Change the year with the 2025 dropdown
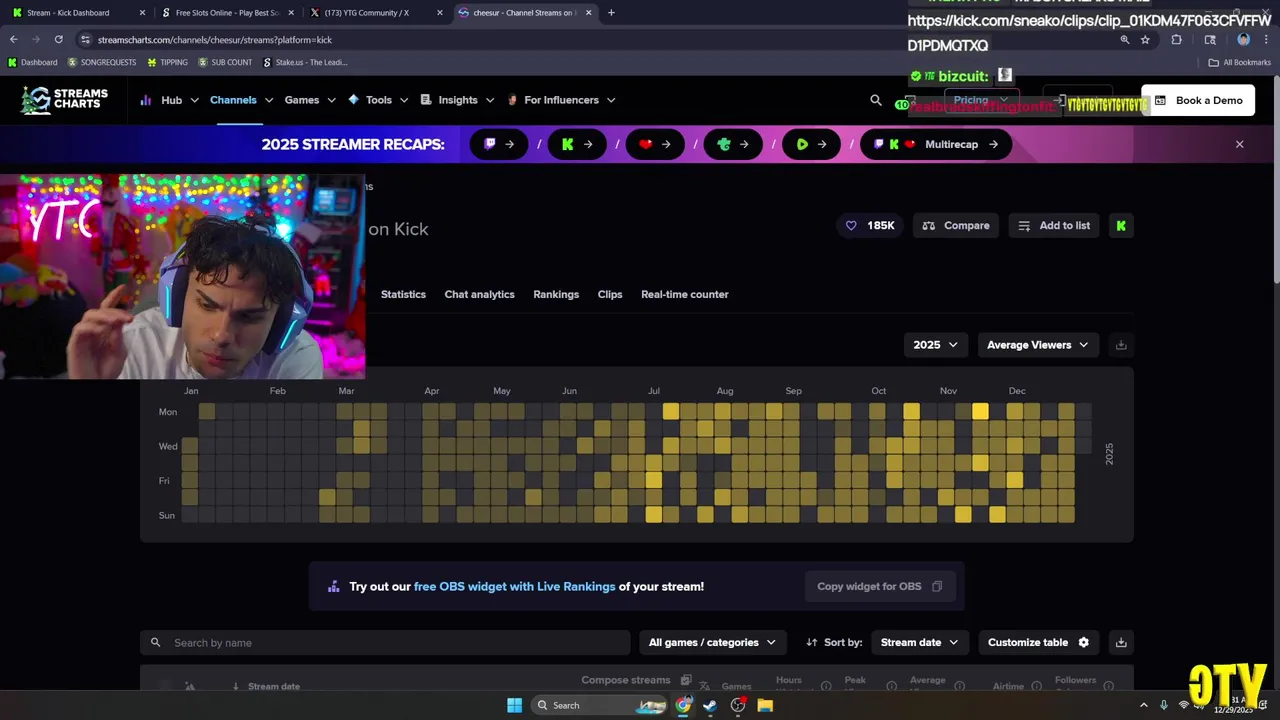This screenshot has height=720, width=1280. pos(935,345)
